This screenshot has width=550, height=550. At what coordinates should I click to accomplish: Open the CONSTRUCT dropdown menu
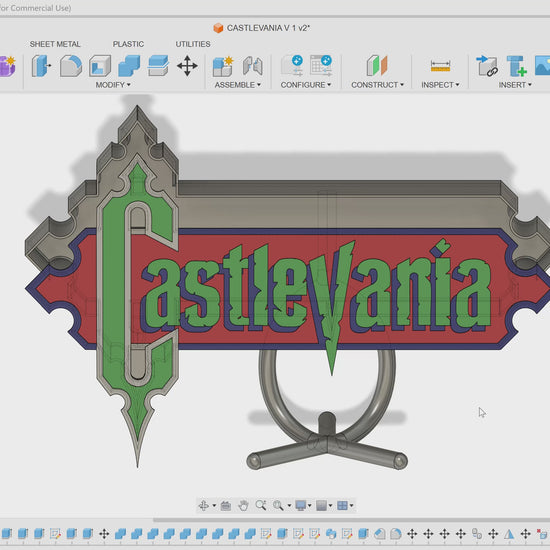pos(377,85)
